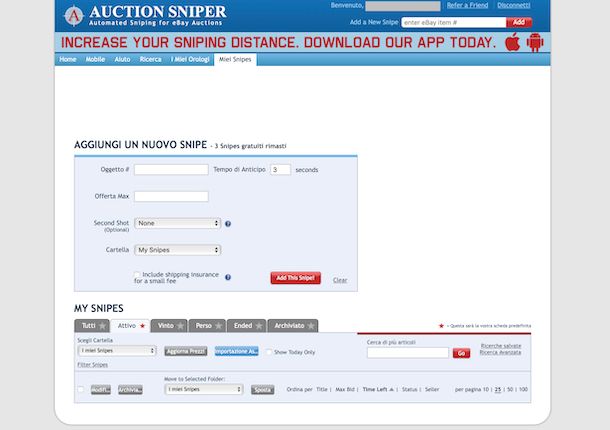Focus the header eBay item field
The width and height of the screenshot is (610, 430).
pos(454,22)
